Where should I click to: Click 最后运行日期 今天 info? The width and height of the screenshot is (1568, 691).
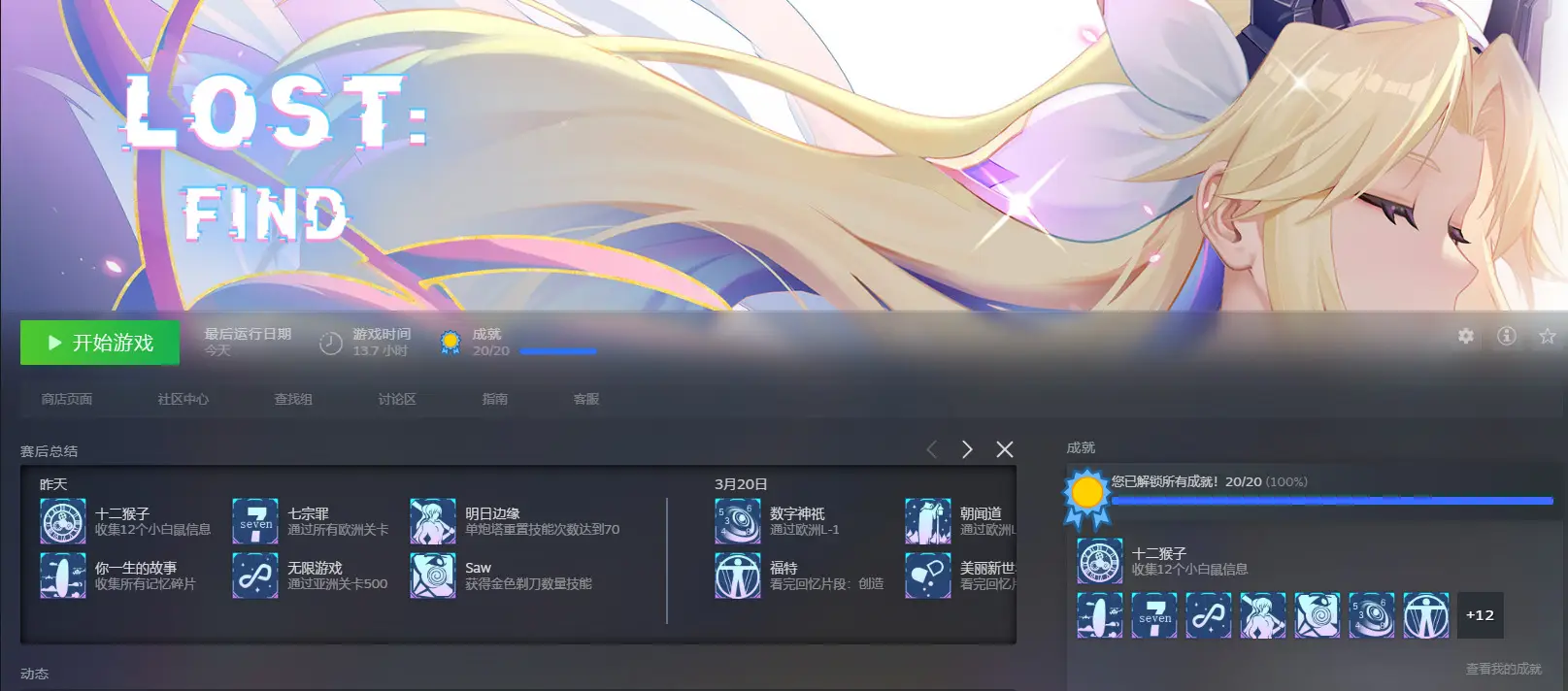(x=248, y=342)
